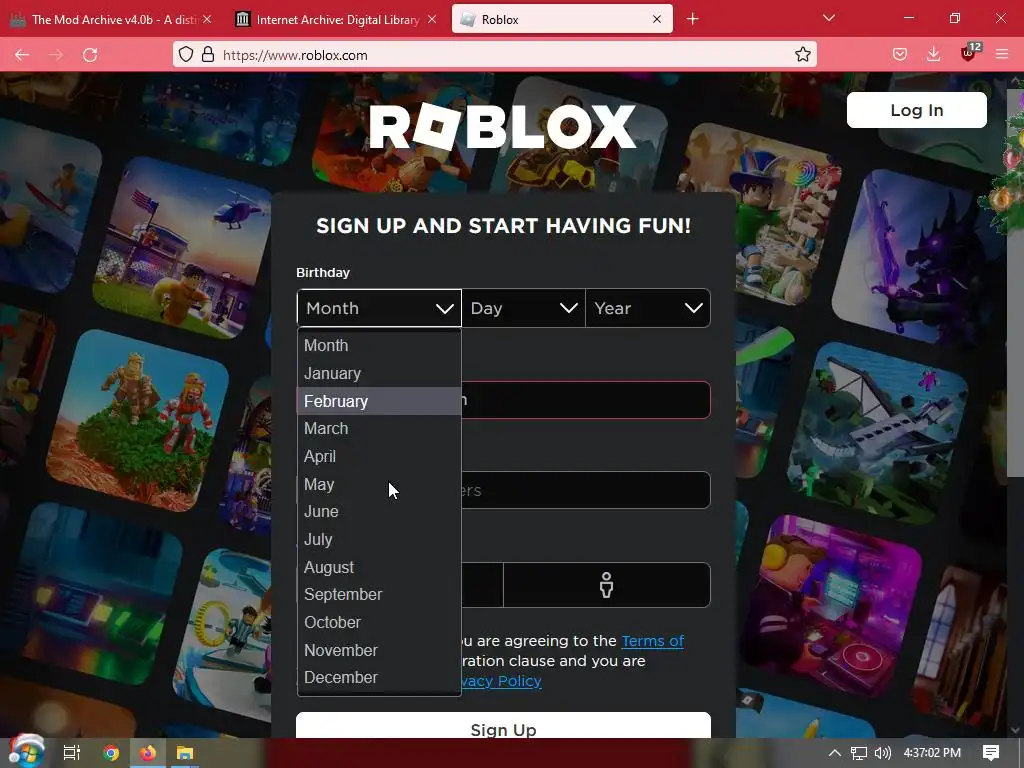This screenshot has width=1024, height=768.
Task: Choose the Month placeholder option
Action: [379, 345]
